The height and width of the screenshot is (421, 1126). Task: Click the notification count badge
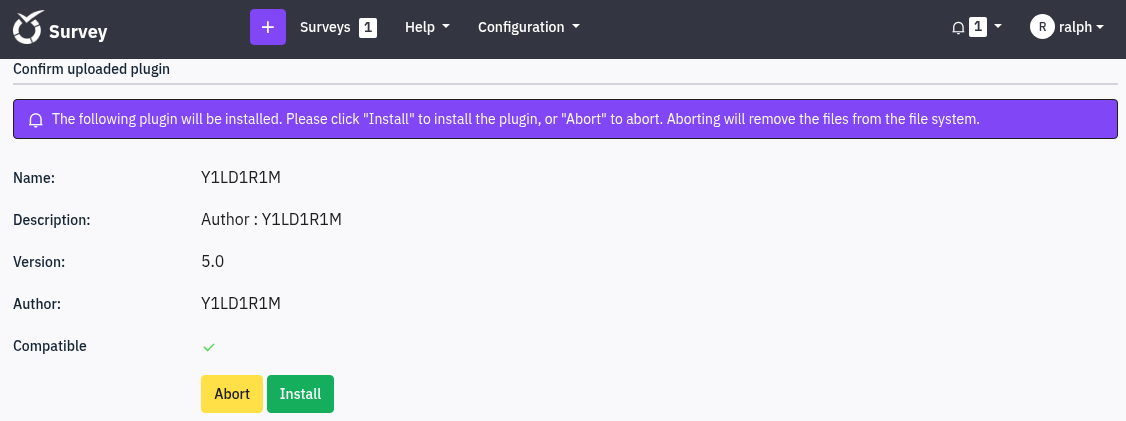(978, 27)
